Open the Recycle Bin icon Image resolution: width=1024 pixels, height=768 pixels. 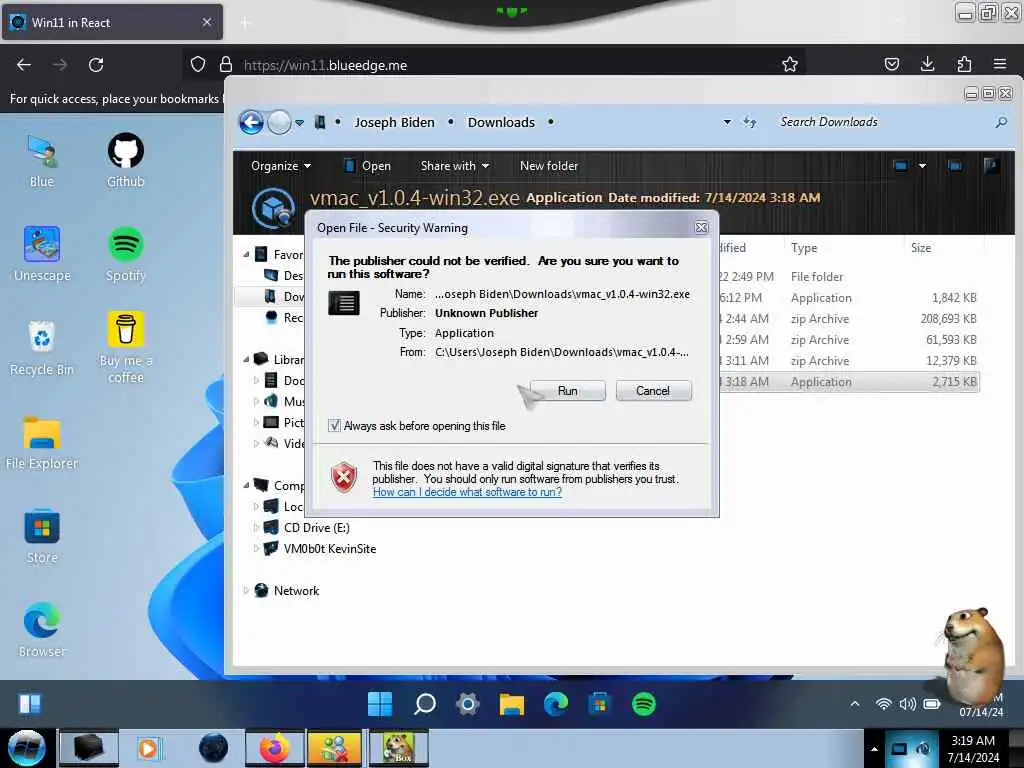42,348
